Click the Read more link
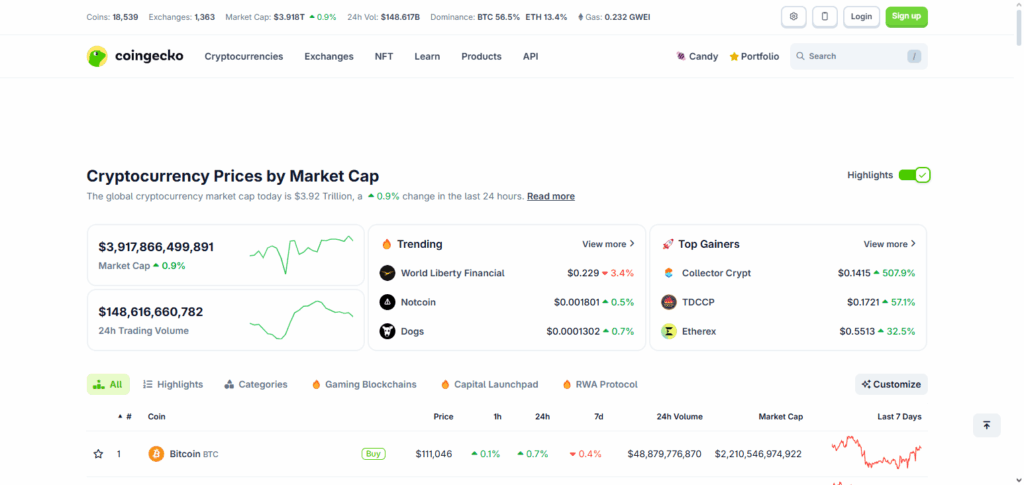 click(551, 196)
